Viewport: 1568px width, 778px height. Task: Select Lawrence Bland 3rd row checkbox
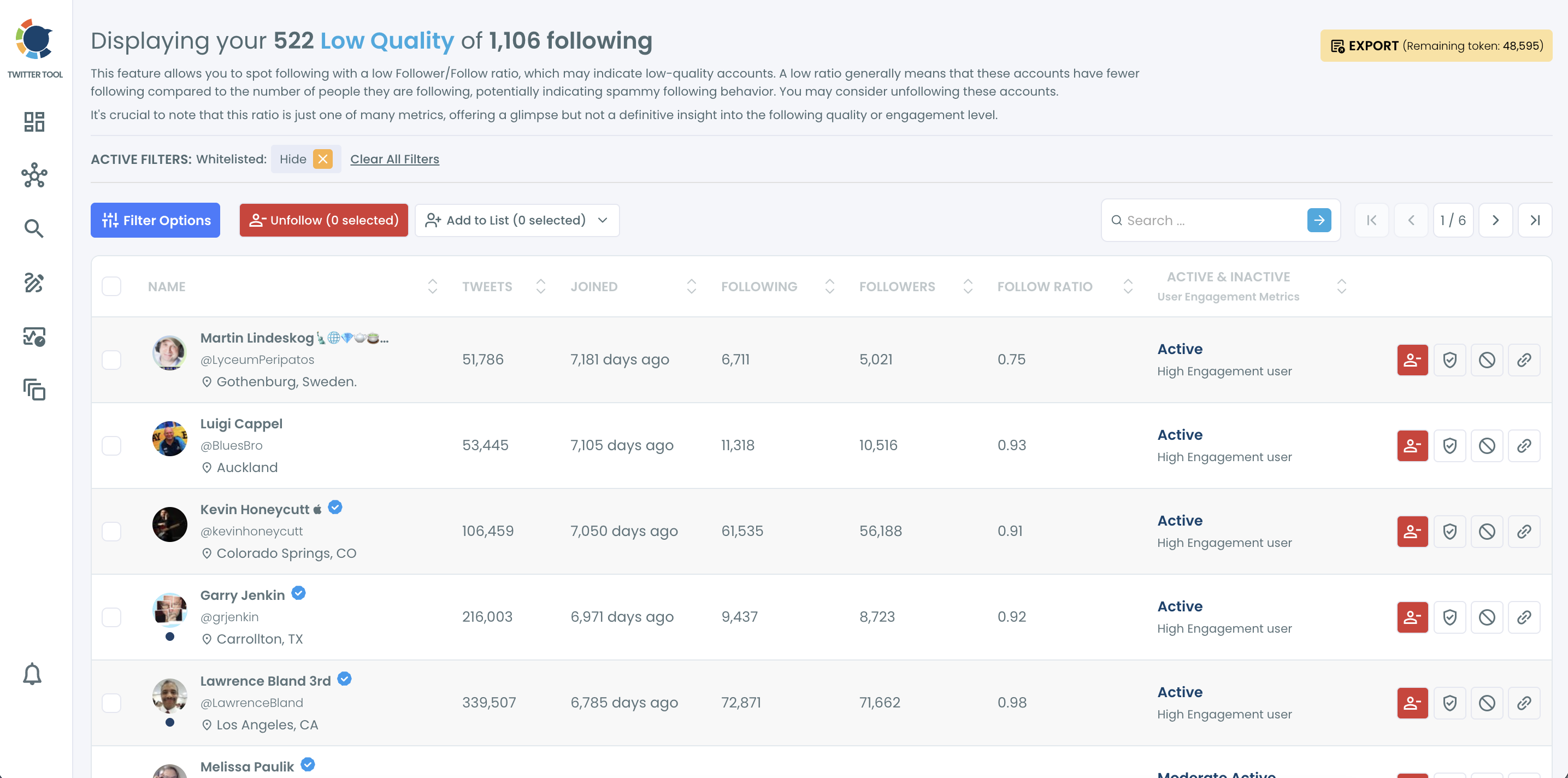click(x=111, y=703)
